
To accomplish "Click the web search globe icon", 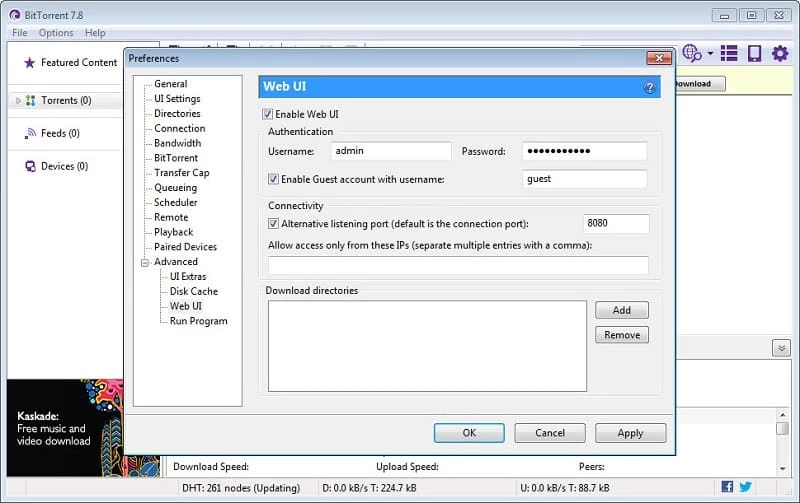I will [691, 53].
